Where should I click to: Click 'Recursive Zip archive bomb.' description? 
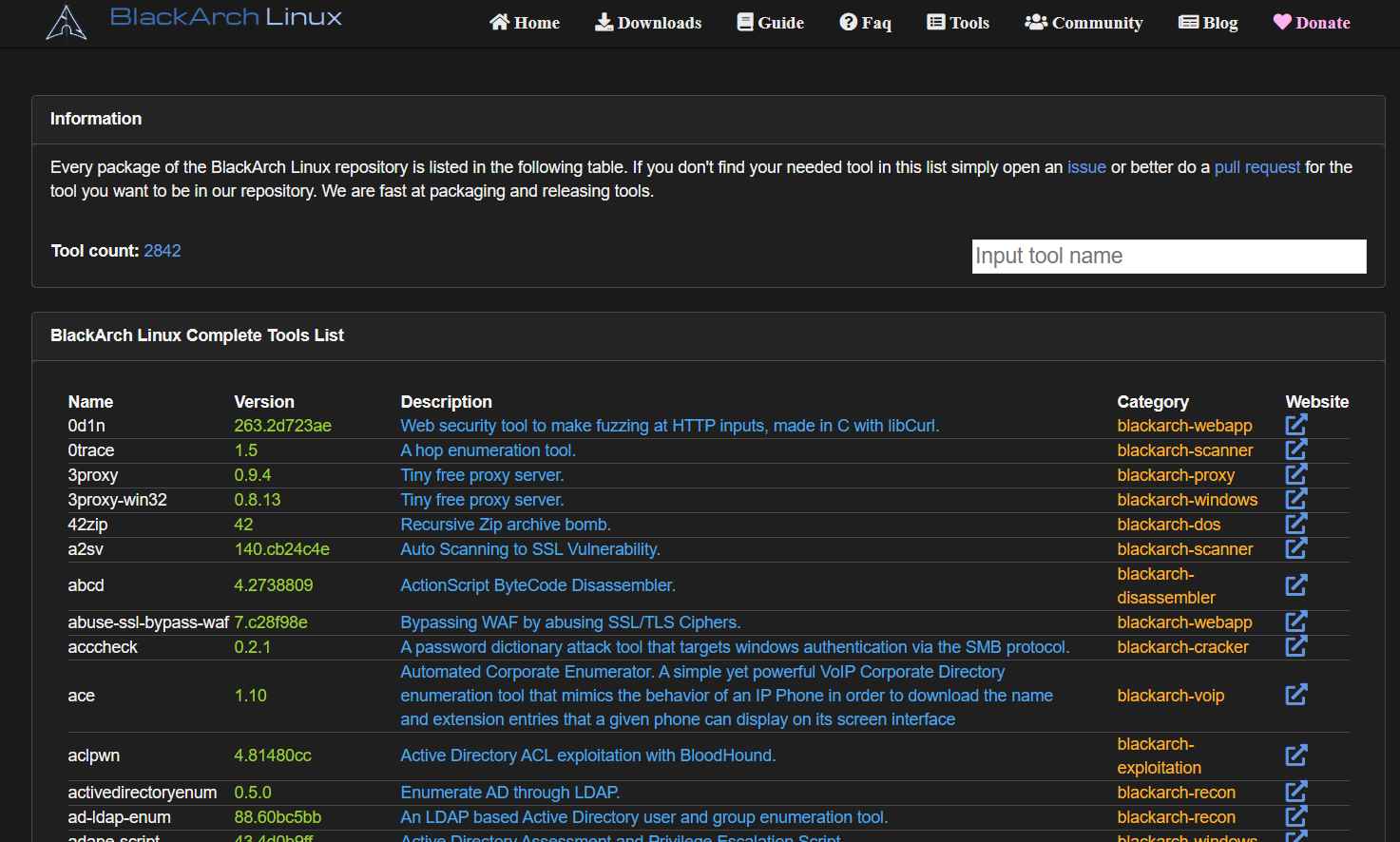(x=506, y=525)
